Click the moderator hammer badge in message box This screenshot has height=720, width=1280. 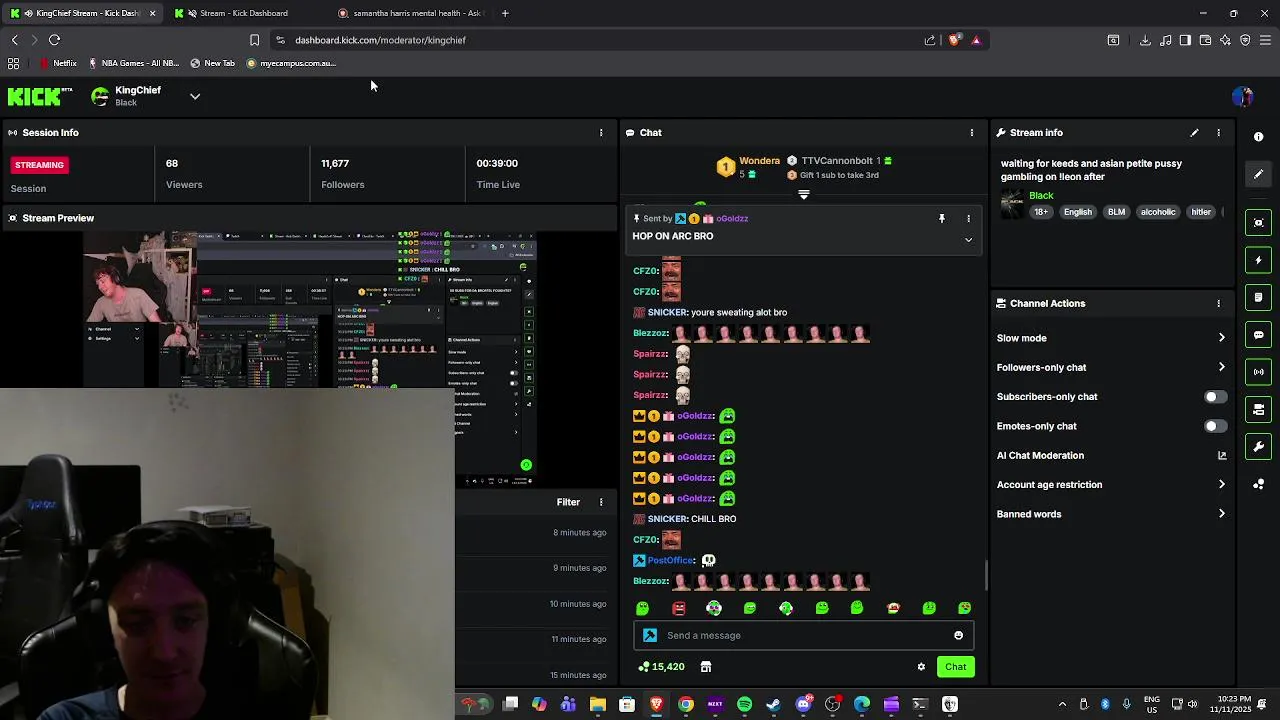[x=650, y=635]
